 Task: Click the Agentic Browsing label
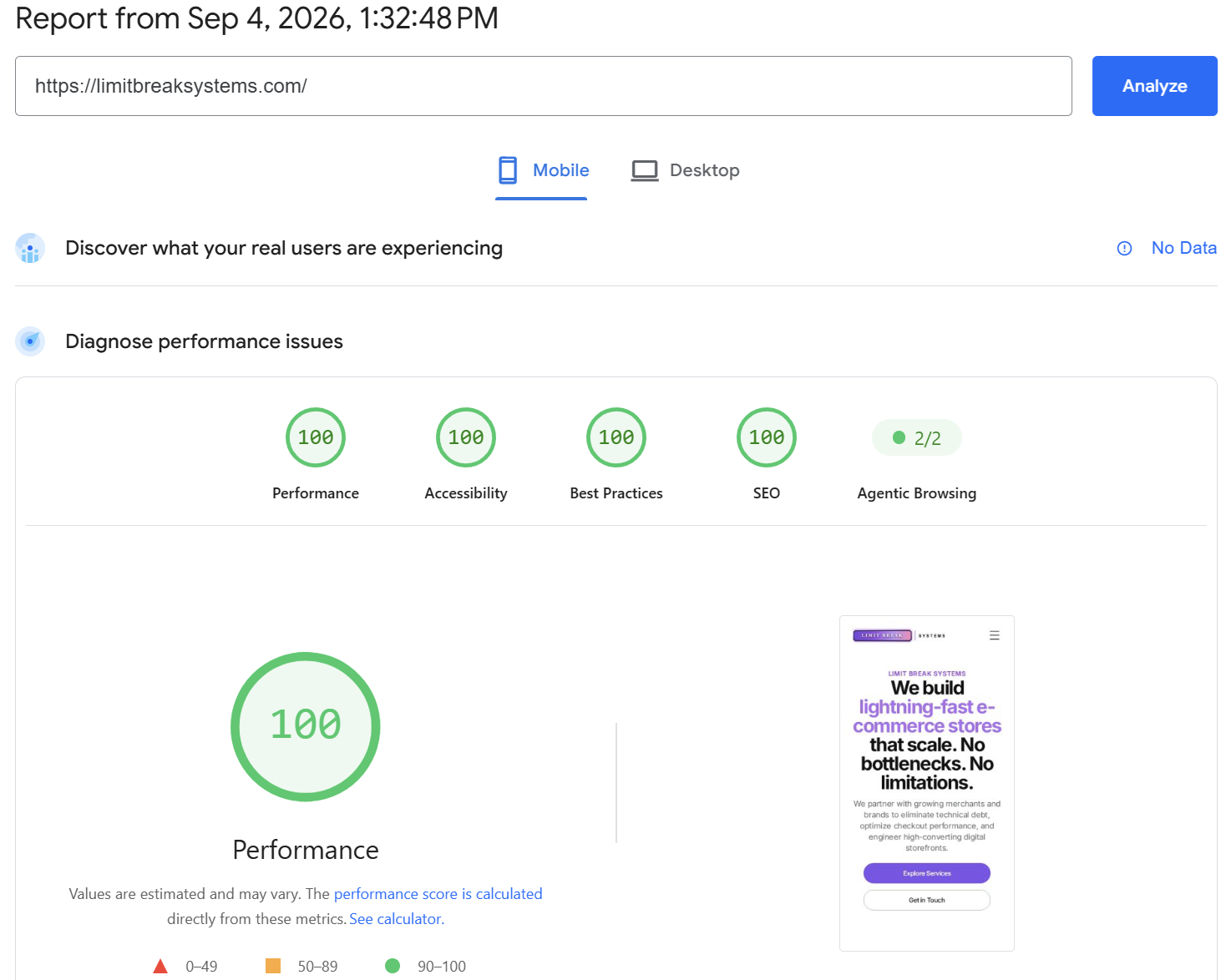(917, 493)
